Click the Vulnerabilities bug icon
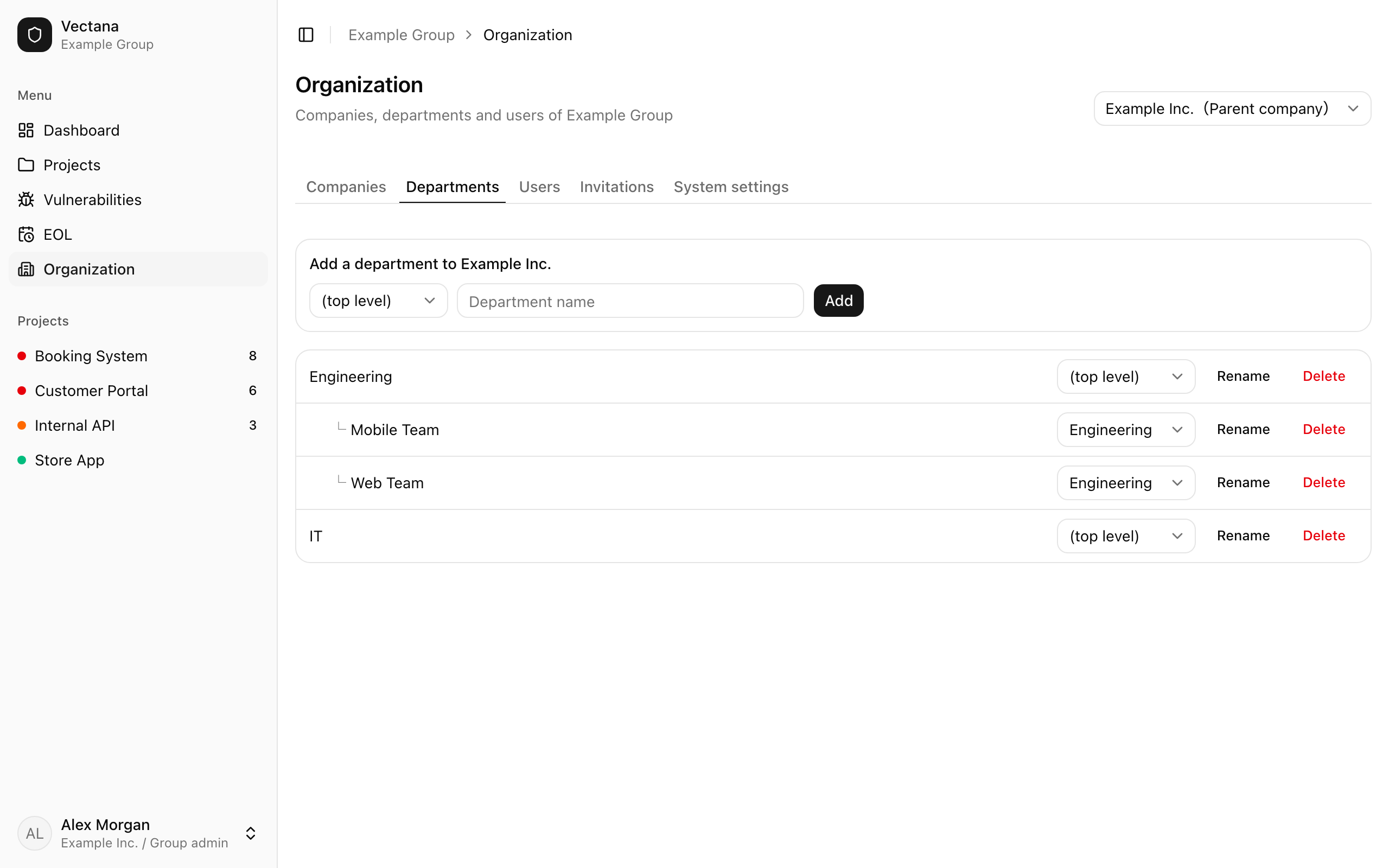This screenshot has width=1389, height=868. pyautogui.click(x=26, y=200)
